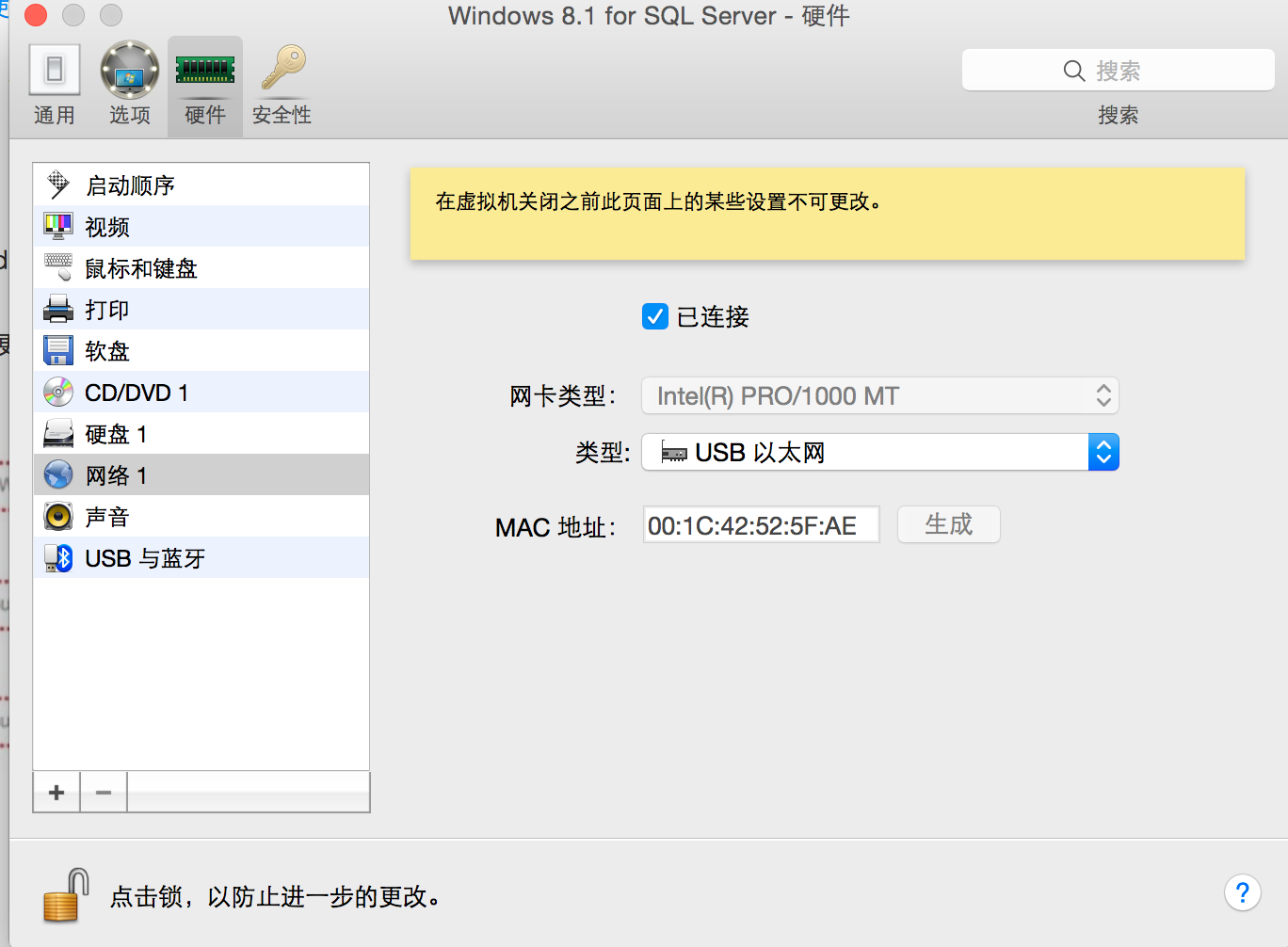Switch to the 硬件 tab label
Screen dimensions: 1288x947
[205, 115]
